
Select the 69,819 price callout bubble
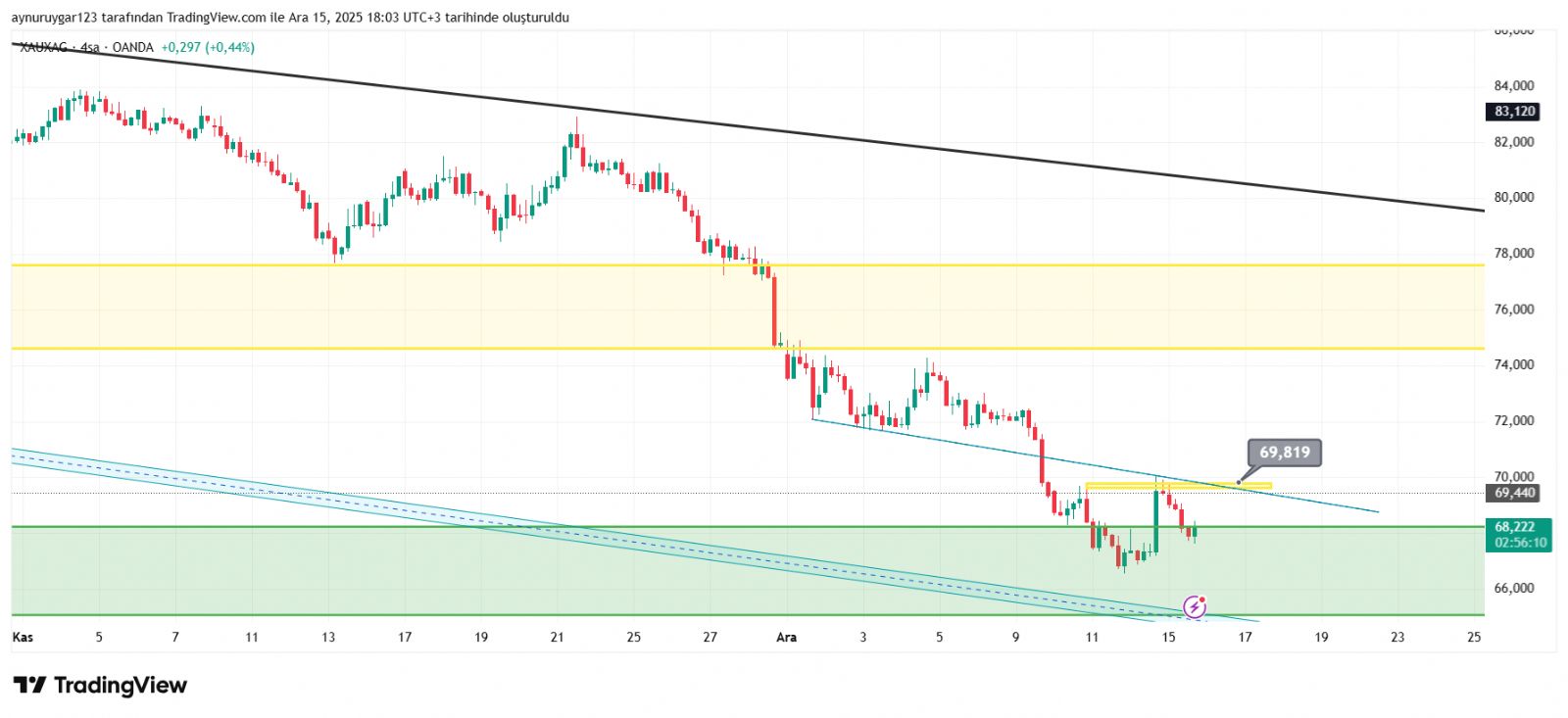[x=1284, y=453]
